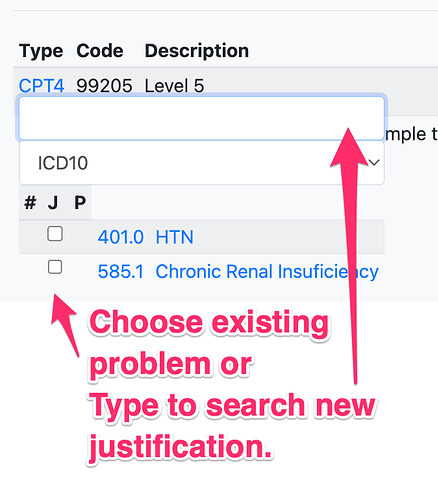Focus the justification search input field
438x500 pixels.
202,118
